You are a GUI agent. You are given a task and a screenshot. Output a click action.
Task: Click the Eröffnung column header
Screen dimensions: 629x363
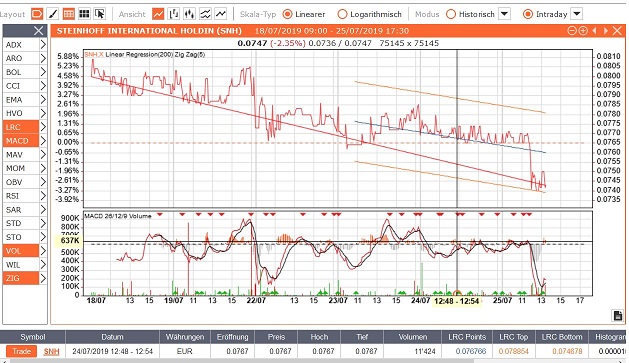233,337
